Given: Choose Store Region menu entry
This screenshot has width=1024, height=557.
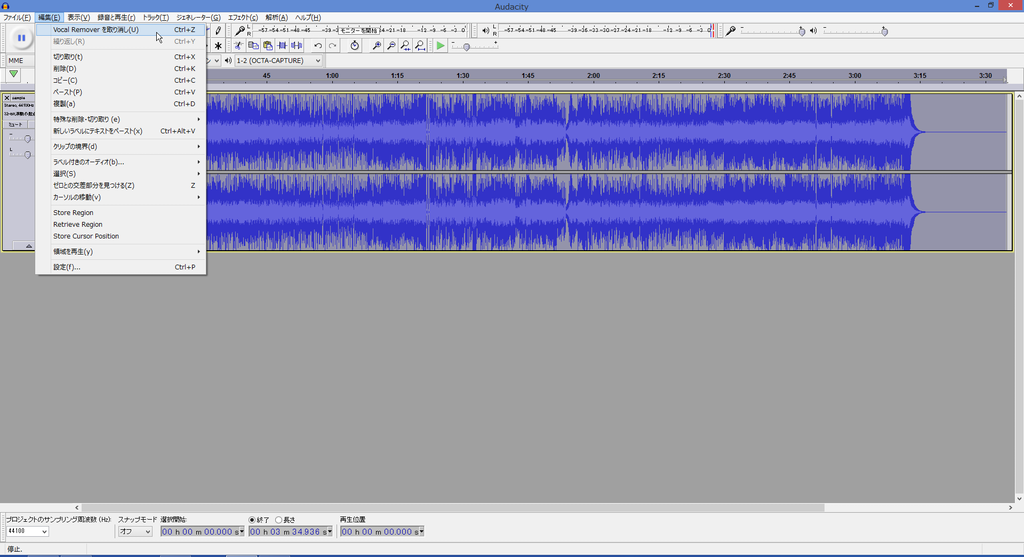Looking at the screenshot, I should tap(121, 213).
